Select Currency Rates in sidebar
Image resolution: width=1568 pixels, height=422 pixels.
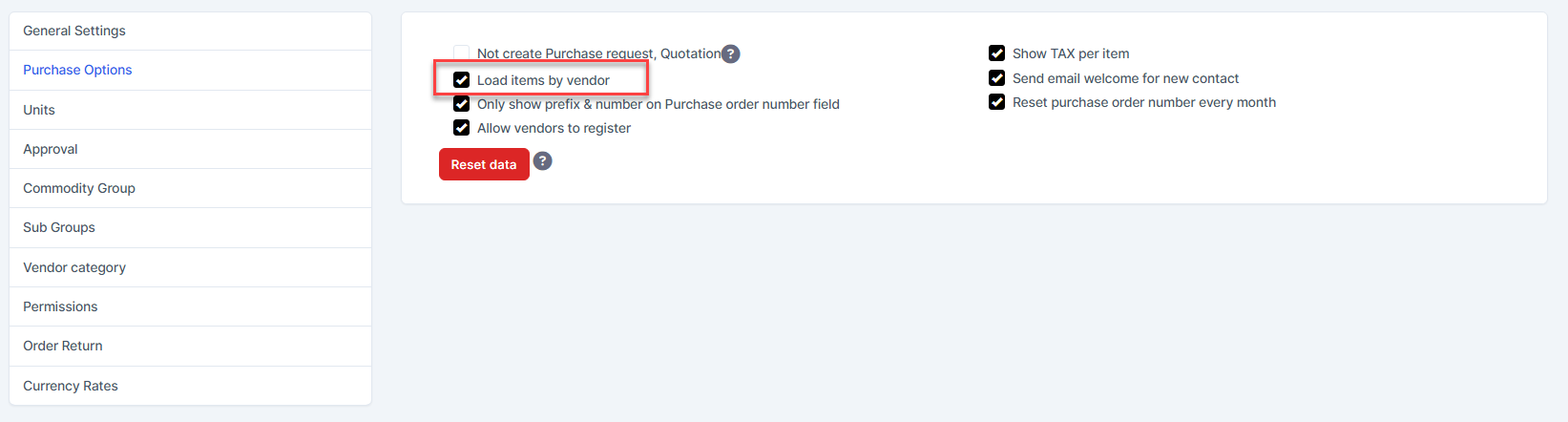[x=71, y=386]
